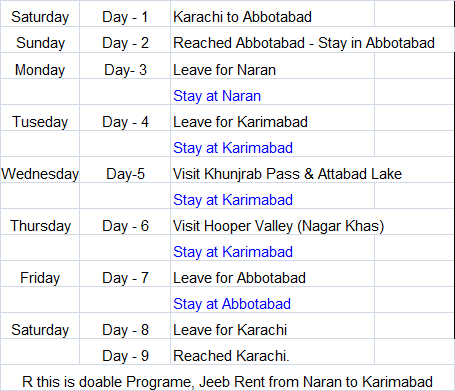Click the 'Day - 2' cell
The width and height of the screenshot is (455, 391).
[125, 43]
